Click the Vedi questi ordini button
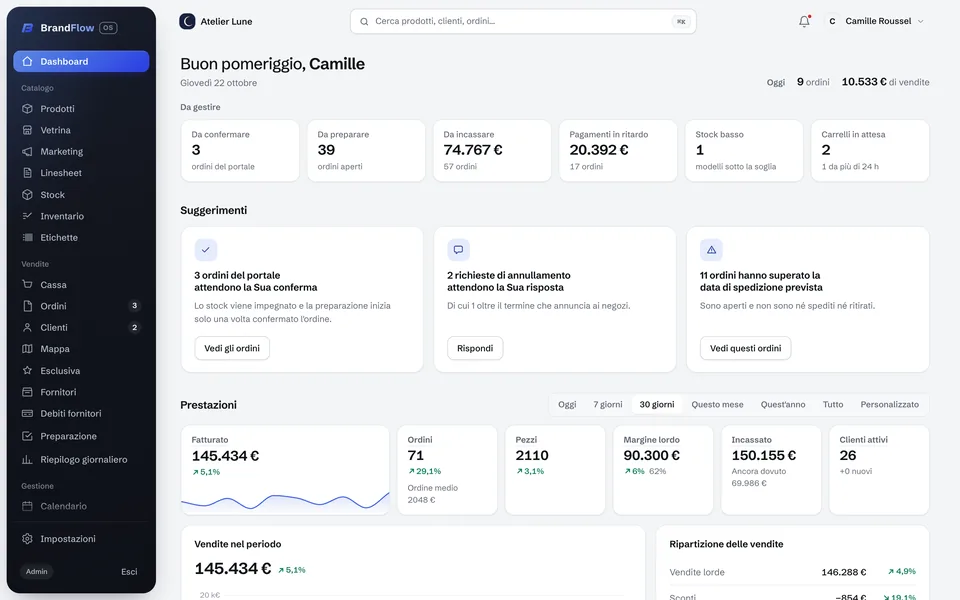Screen dimensions: 960x600 point(746,348)
